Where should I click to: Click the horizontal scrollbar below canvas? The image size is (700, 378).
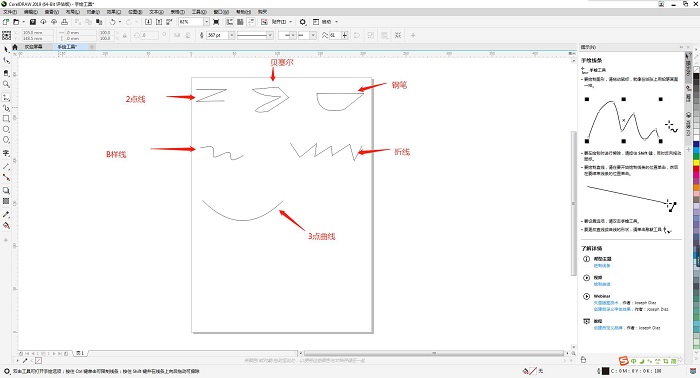pyautogui.click(x=433, y=353)
